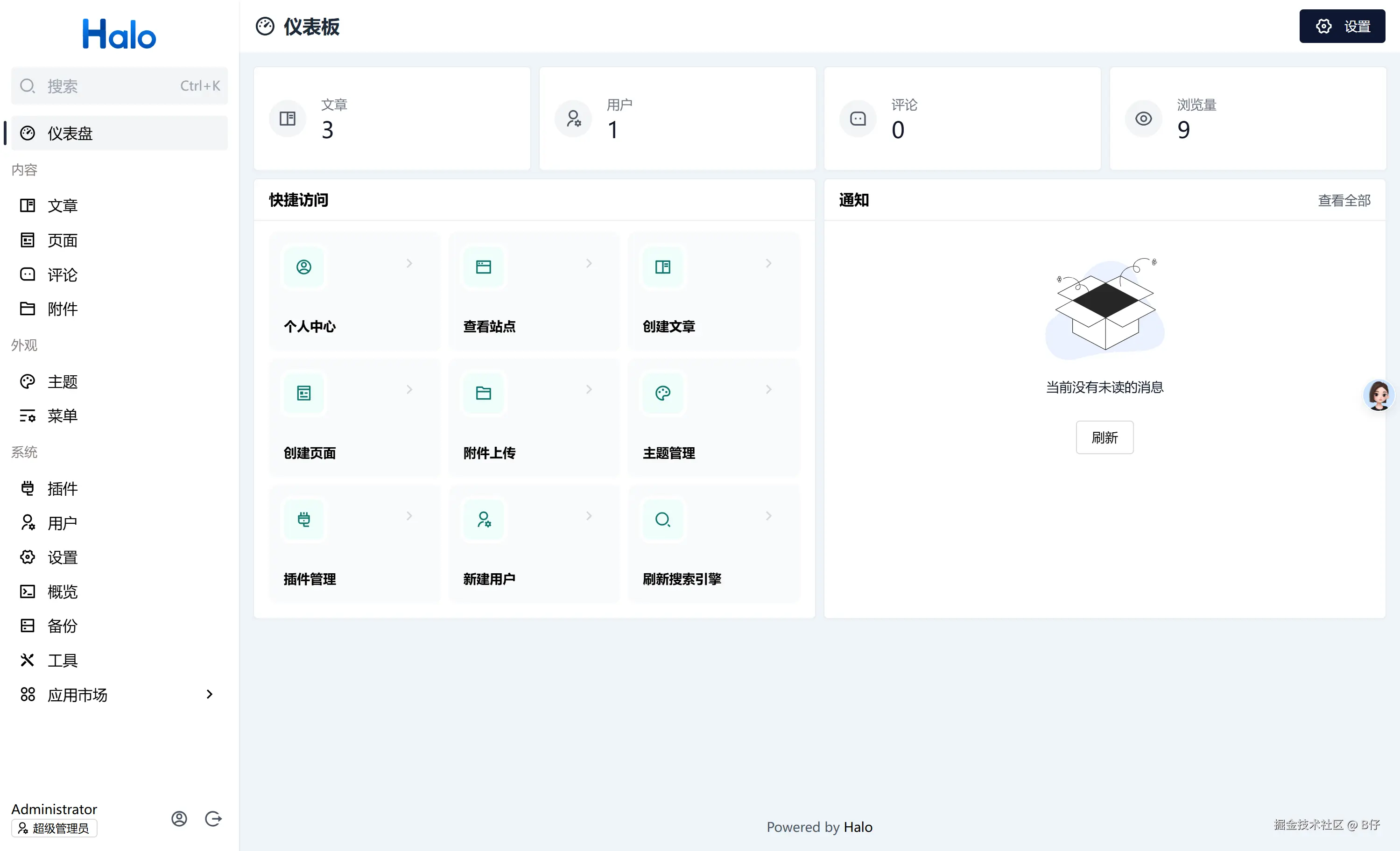The image size is (1400, 851).
Task: Open 插件 in sidebar menu
Action: tap(63, 489)
